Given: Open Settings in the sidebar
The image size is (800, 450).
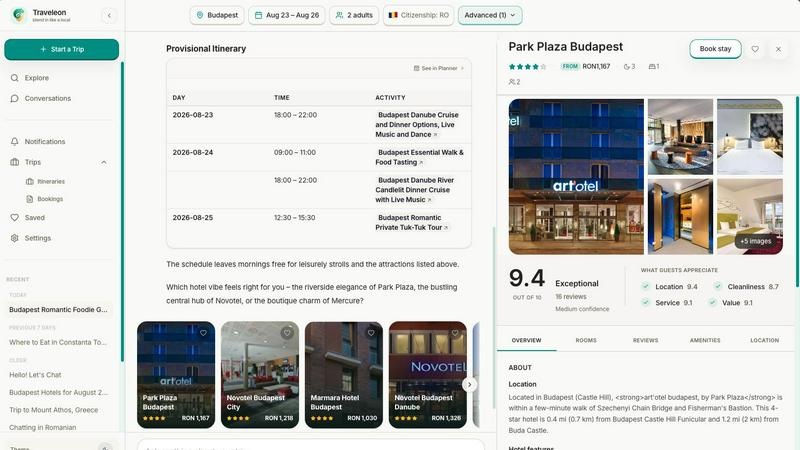Looking at the screenshot, I should point(38,238).
